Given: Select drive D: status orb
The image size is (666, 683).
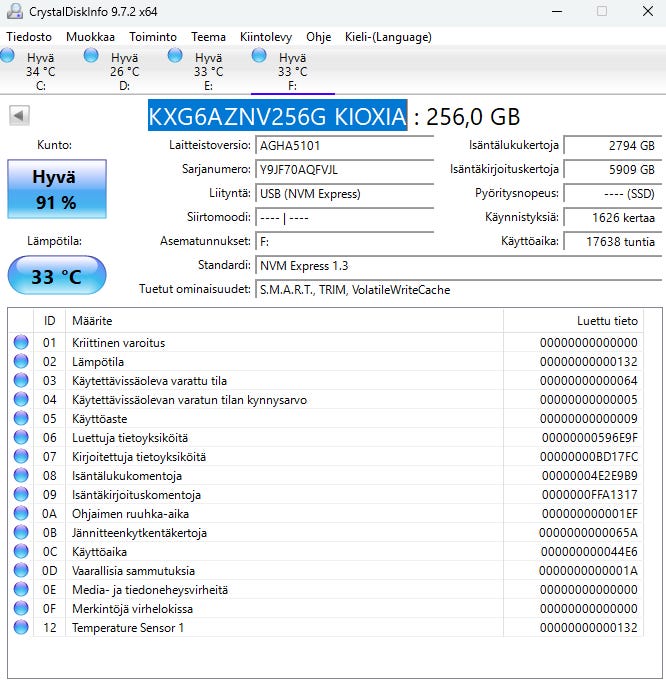Looking at the screenshot, I should (91, 56).
